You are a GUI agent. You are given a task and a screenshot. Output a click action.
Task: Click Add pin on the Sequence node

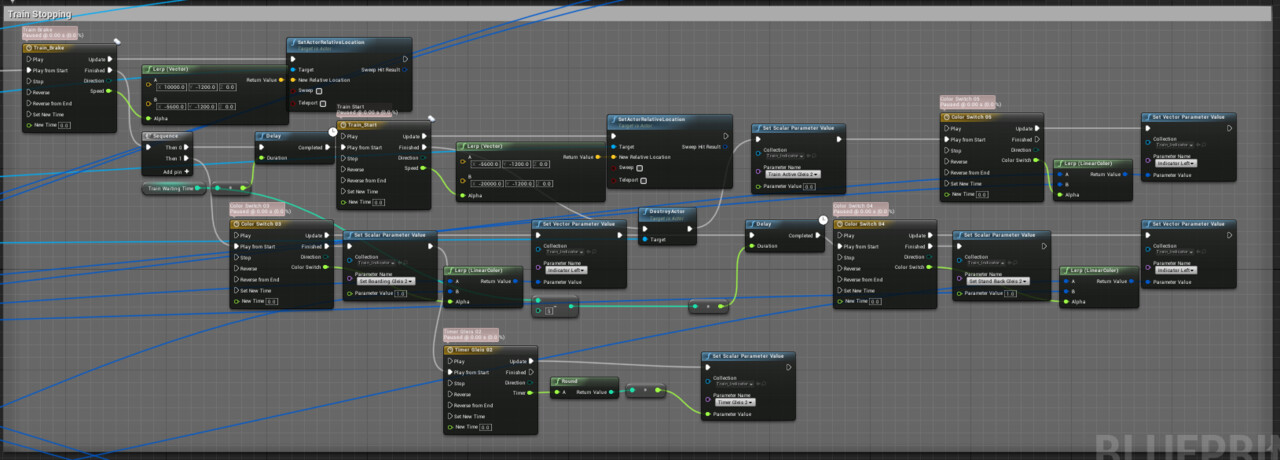174,171
